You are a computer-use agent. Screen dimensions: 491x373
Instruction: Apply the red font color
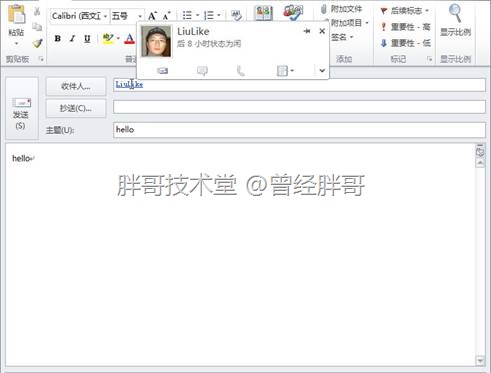pyautogui.click(x=129, y=39)
